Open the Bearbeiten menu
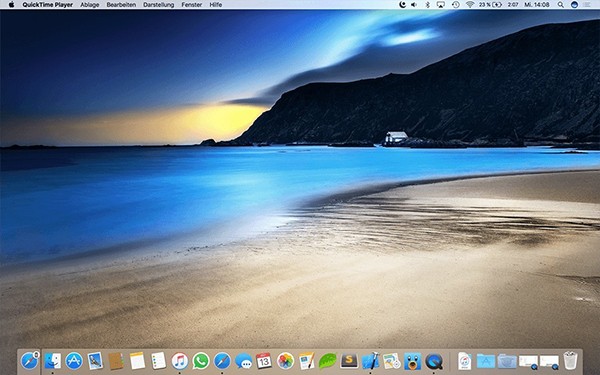This screenshot has height=375, width=600. 121,5
